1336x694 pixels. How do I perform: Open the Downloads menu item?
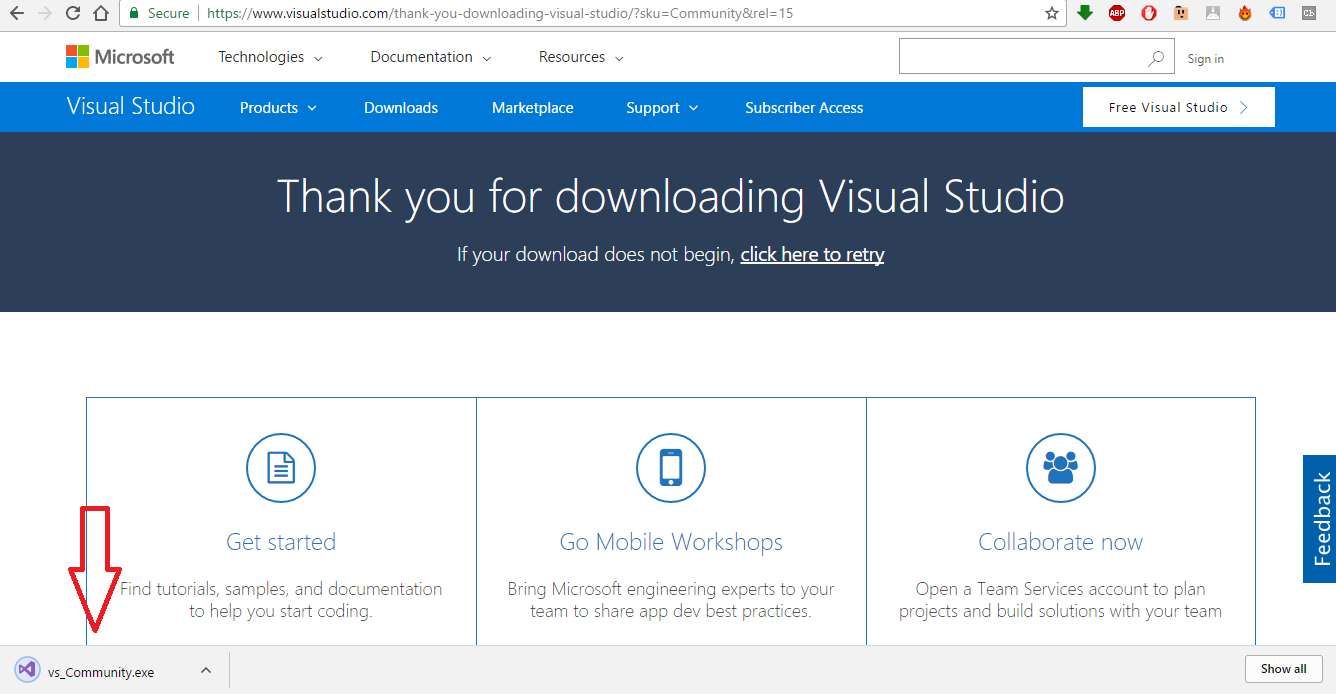(401, 108)
